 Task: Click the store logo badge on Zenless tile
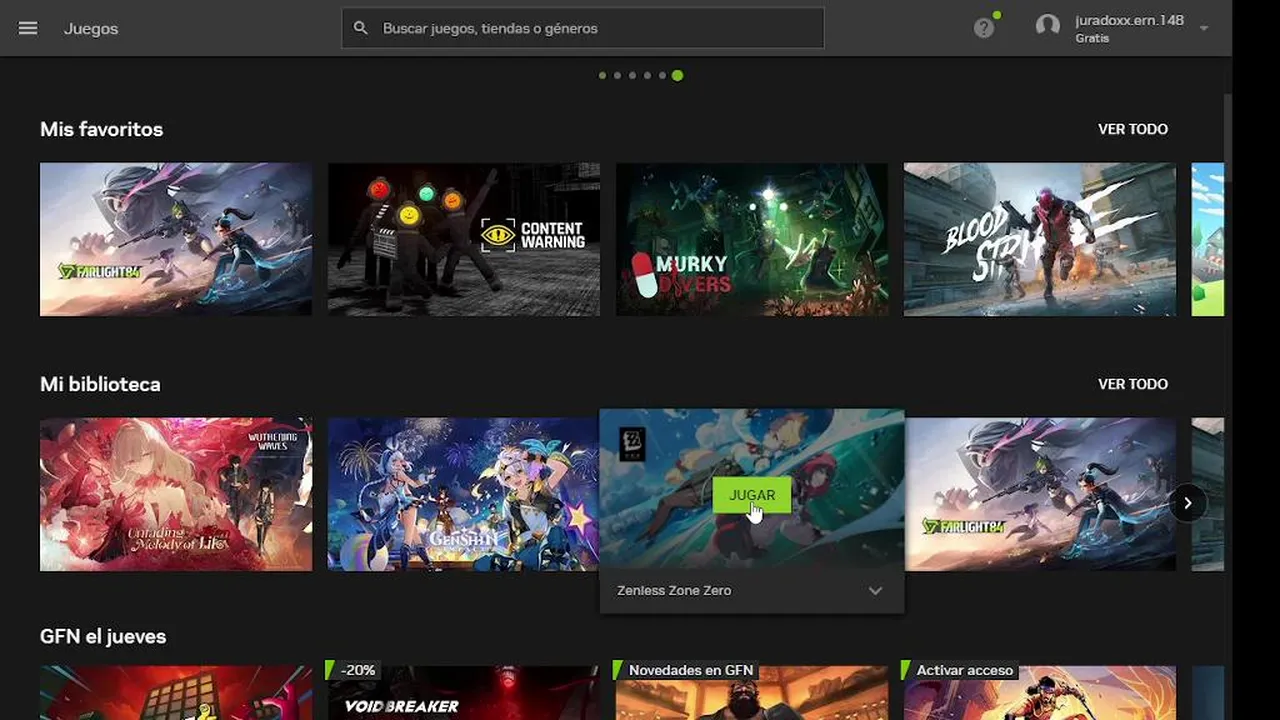(632, 444)
